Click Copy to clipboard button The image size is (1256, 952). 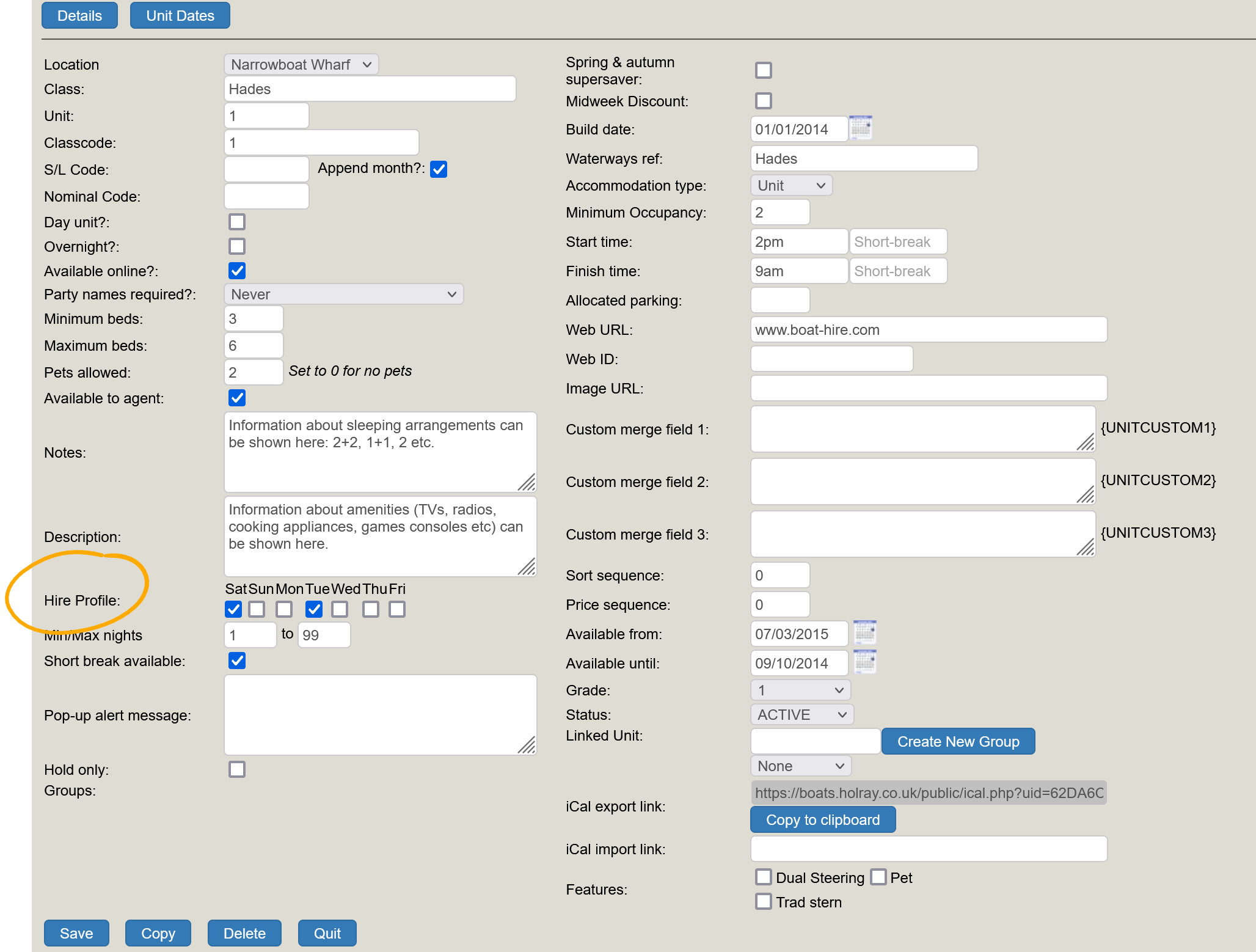point(822,819)
